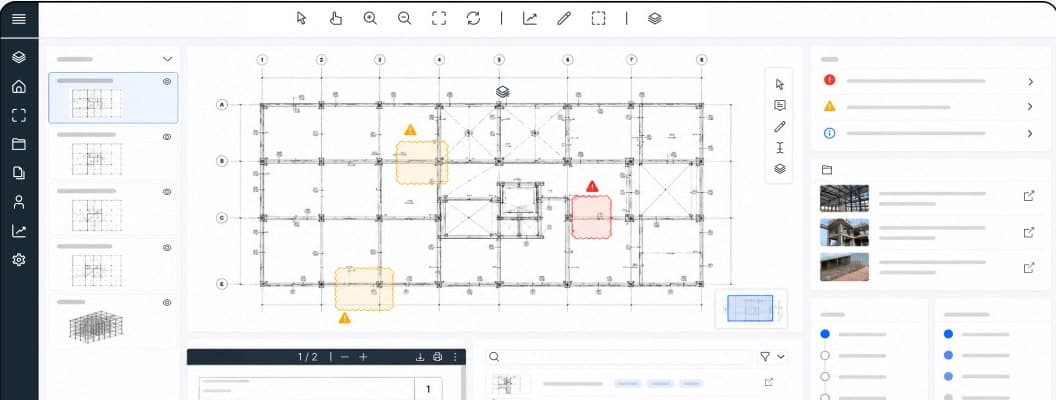Select the dashed marquee selection tool
1056x400 pixels.
[598, 18]
